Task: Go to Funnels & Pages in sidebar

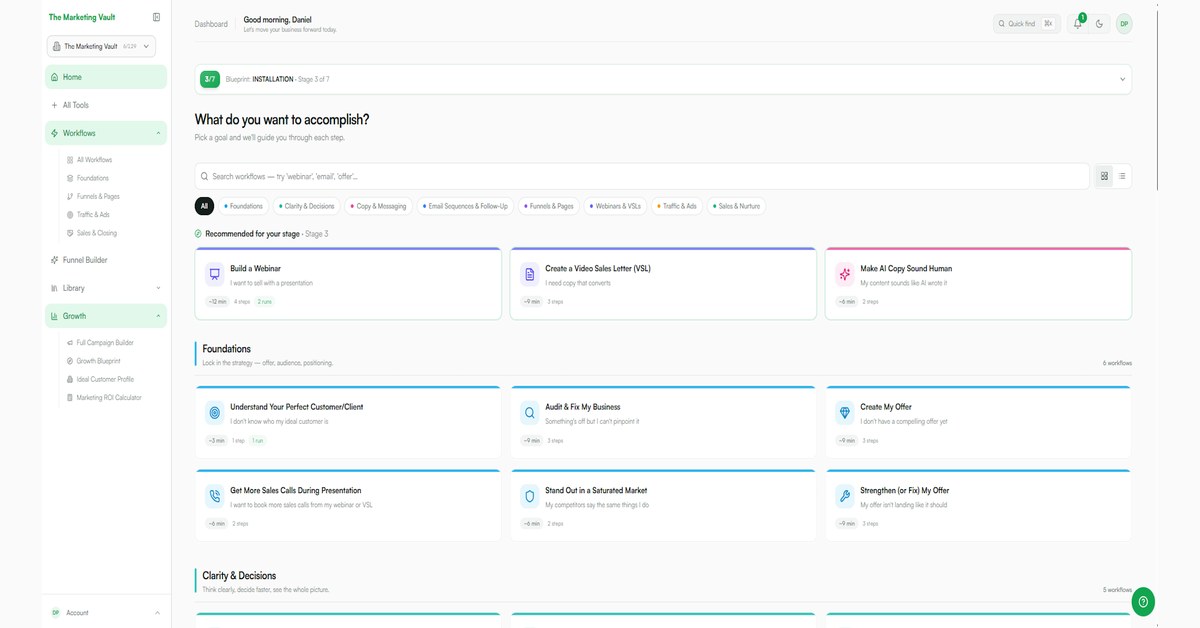Action: click(x=98, y=197)
